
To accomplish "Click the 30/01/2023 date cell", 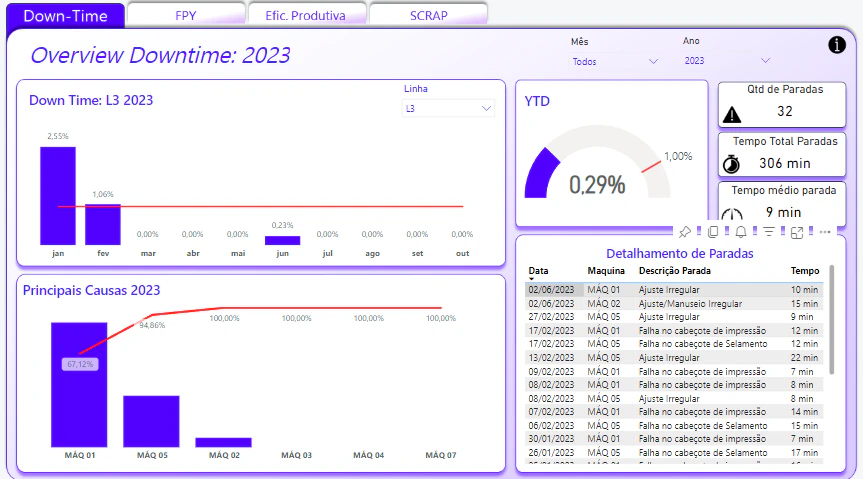I will [551, 439].
